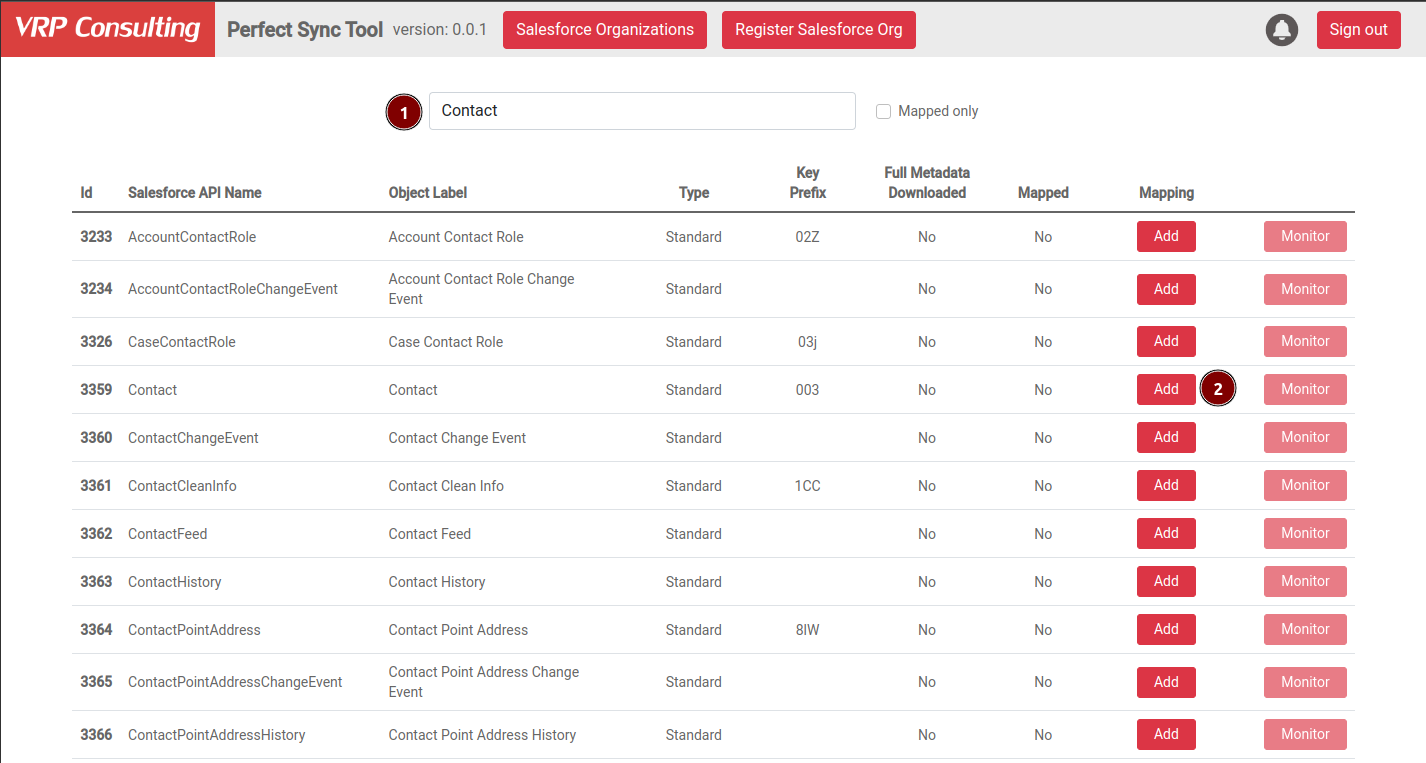Click the ContactCleanInfo API name cell
1426x763 pixels.
tap(182, 486)
